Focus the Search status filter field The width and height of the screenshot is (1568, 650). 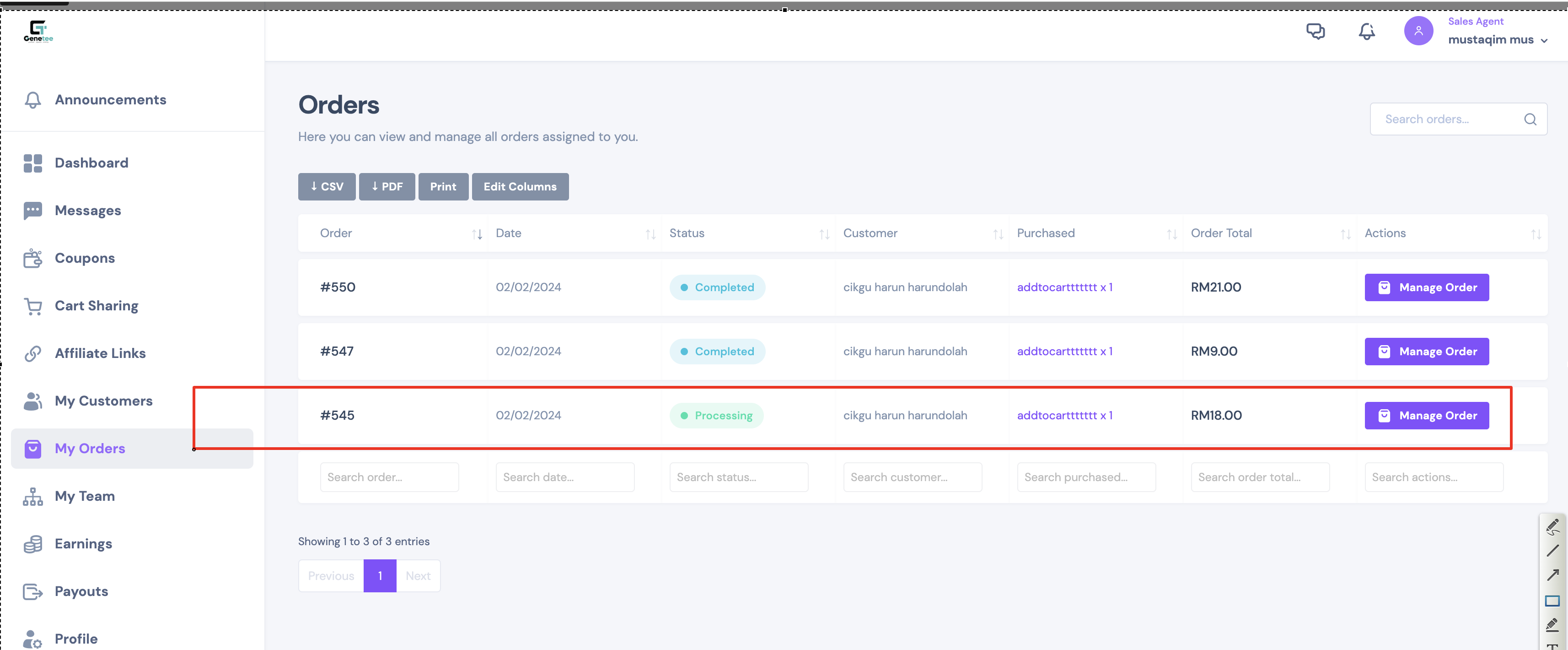tap(738, 477)
